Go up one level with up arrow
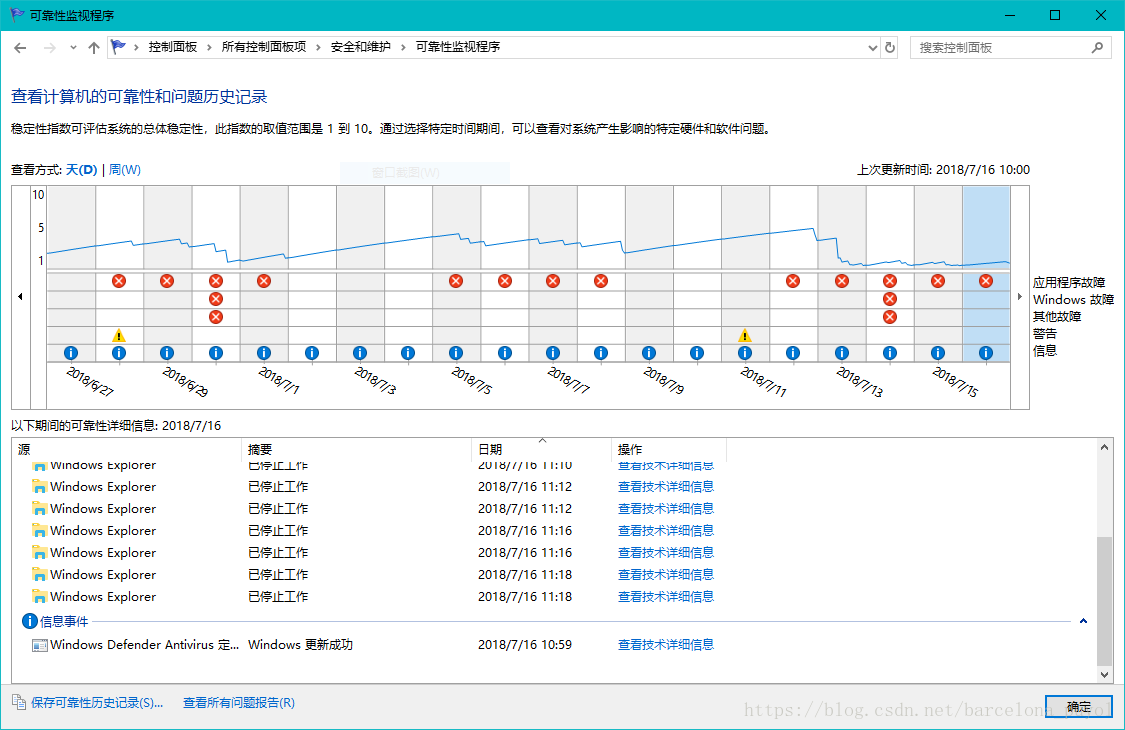1125x730 pixels. point(94,47)
